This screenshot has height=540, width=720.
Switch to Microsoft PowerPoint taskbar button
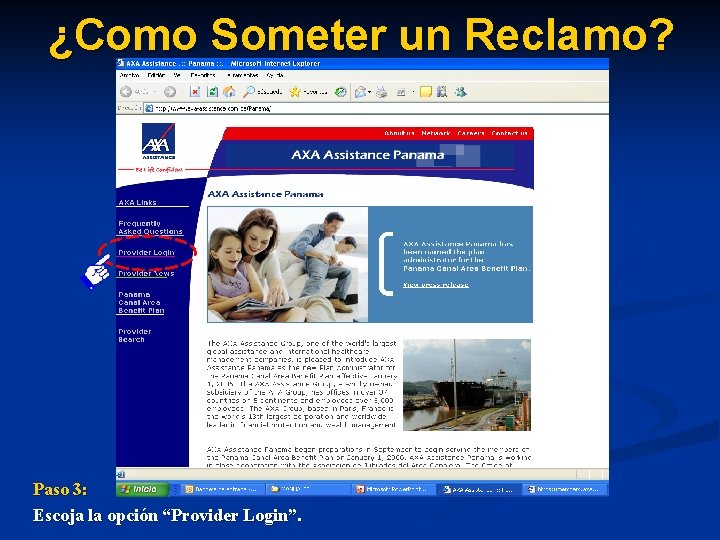[x=394, y=489]
